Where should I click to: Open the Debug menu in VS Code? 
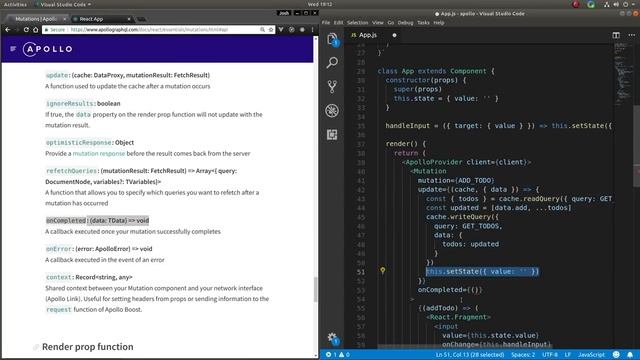(x=405, y=23)
